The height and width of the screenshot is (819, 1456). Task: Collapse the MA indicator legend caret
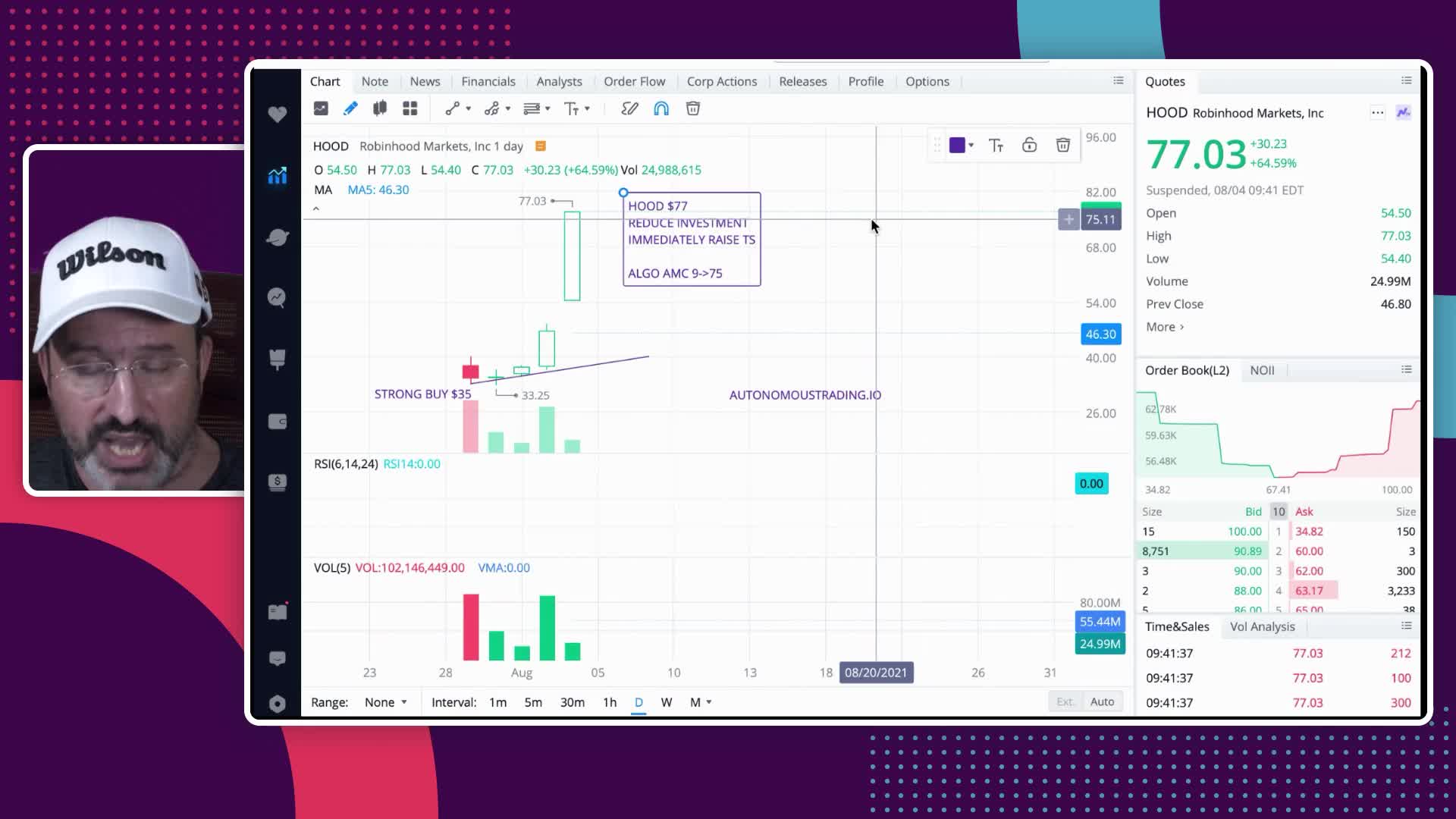point(316,209)
